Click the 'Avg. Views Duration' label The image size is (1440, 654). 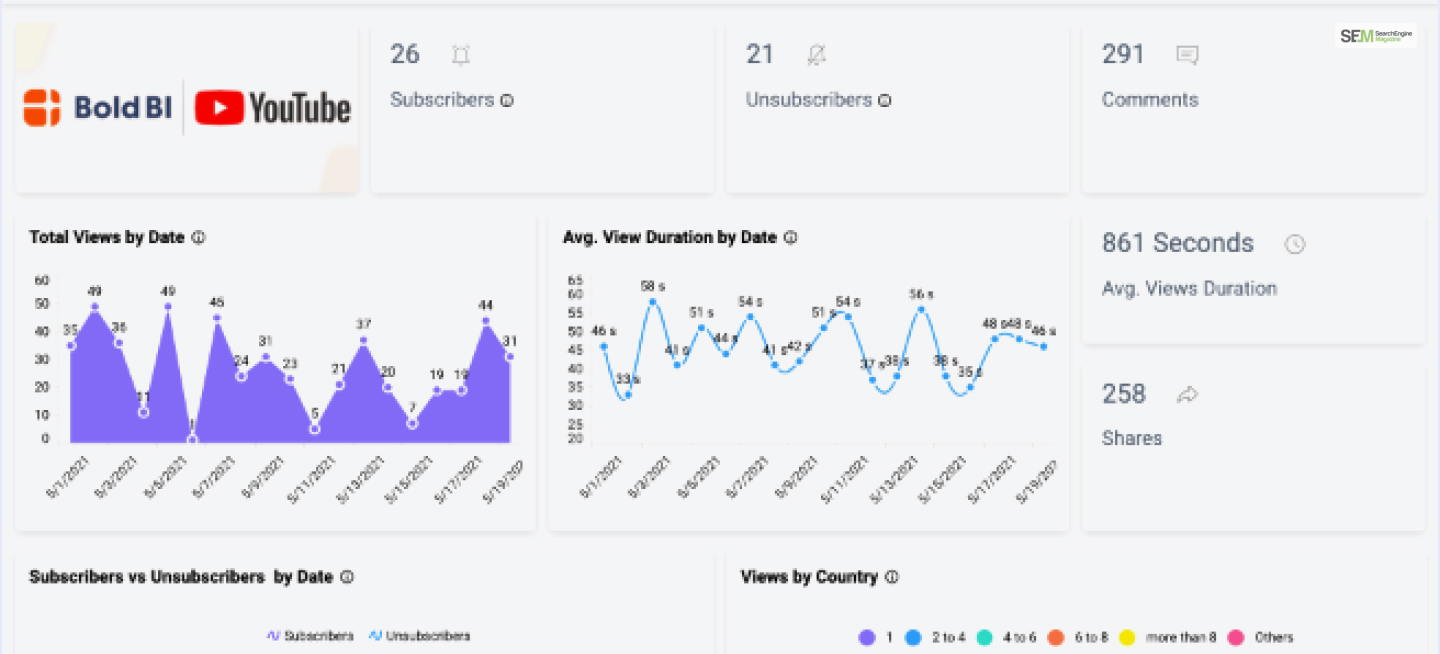click(1189, 289)
